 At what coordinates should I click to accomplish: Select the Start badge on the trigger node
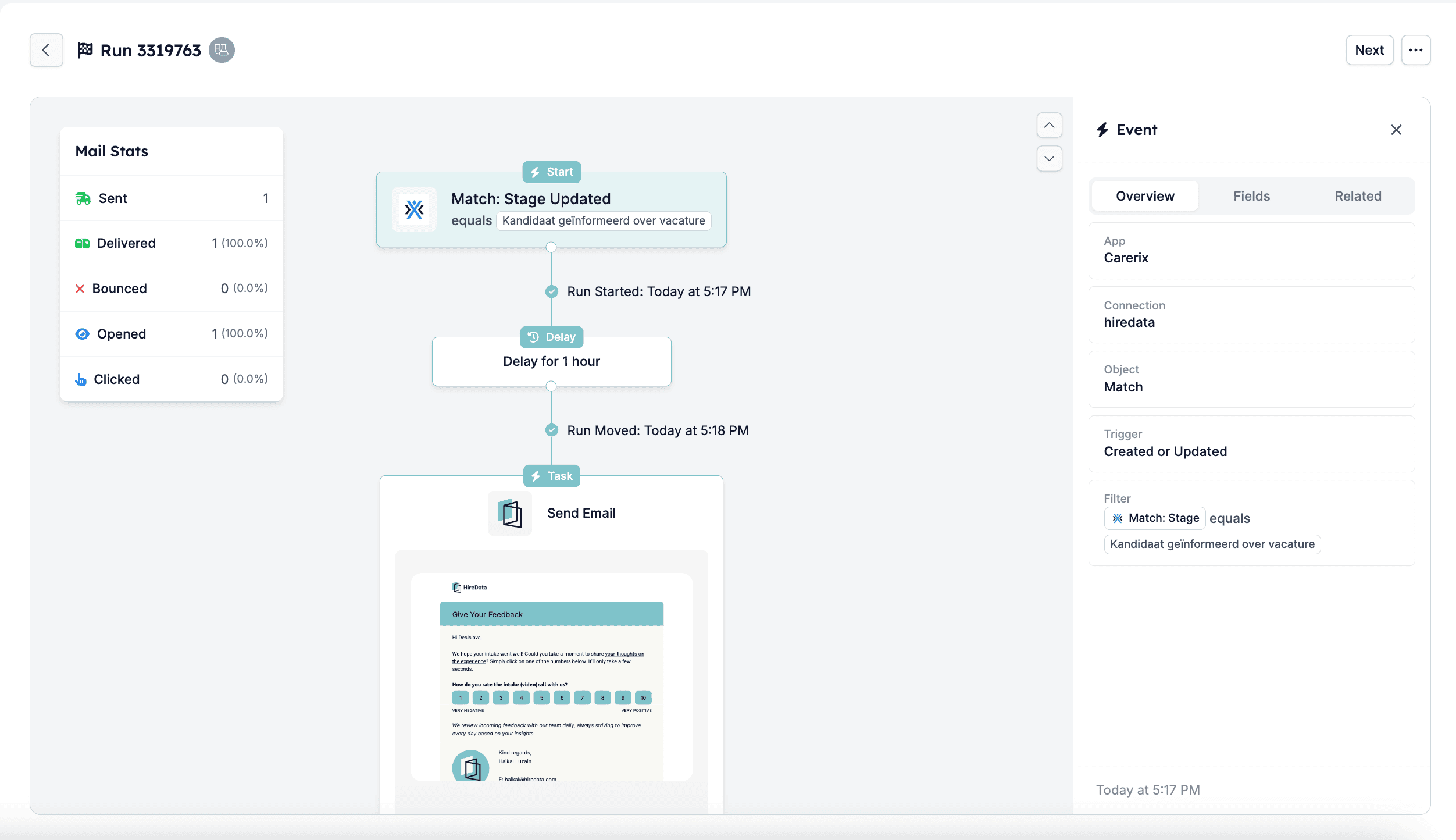pos(551,172)
